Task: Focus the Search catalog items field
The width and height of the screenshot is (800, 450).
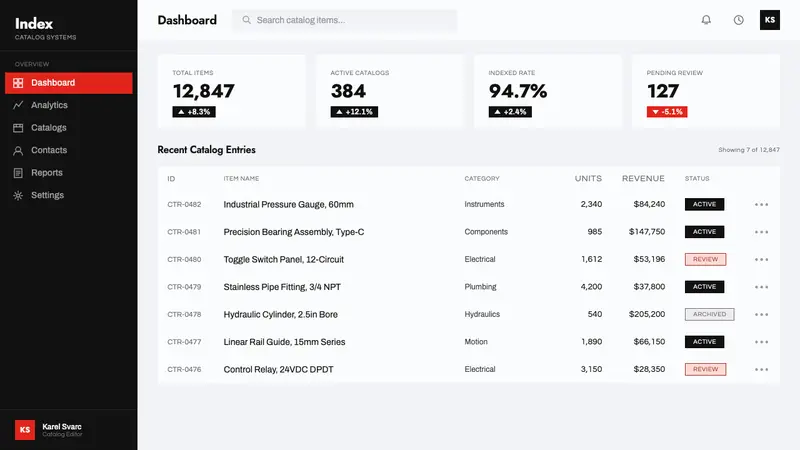Action: (345, 20)
